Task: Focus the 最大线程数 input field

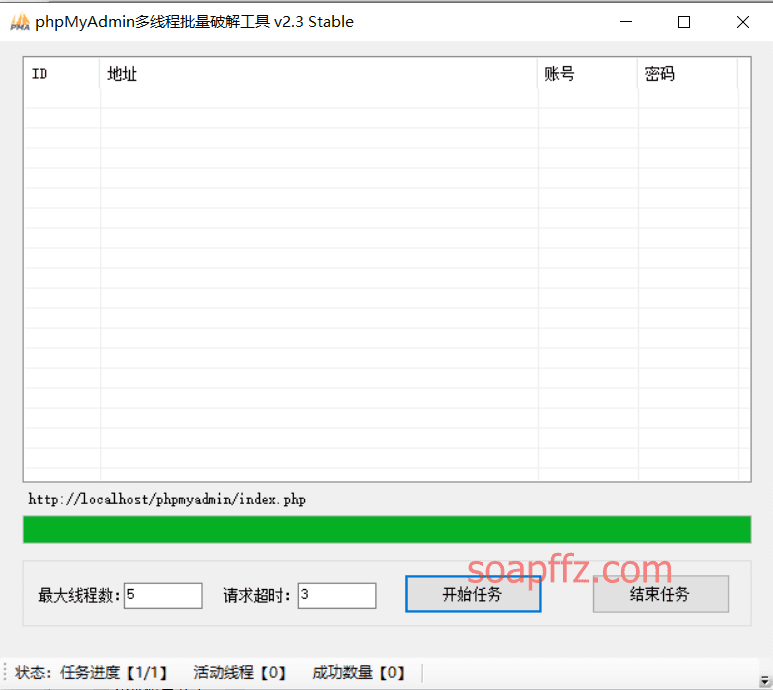Action: click(x=163, y=595)
